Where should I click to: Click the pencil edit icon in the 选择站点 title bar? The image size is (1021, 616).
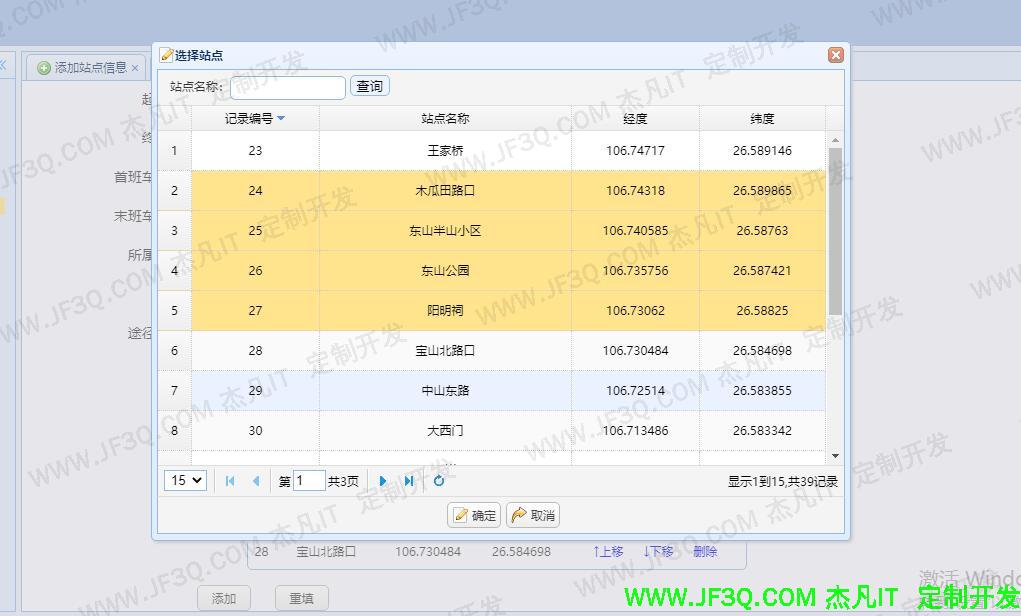click(x=167, y=55)
